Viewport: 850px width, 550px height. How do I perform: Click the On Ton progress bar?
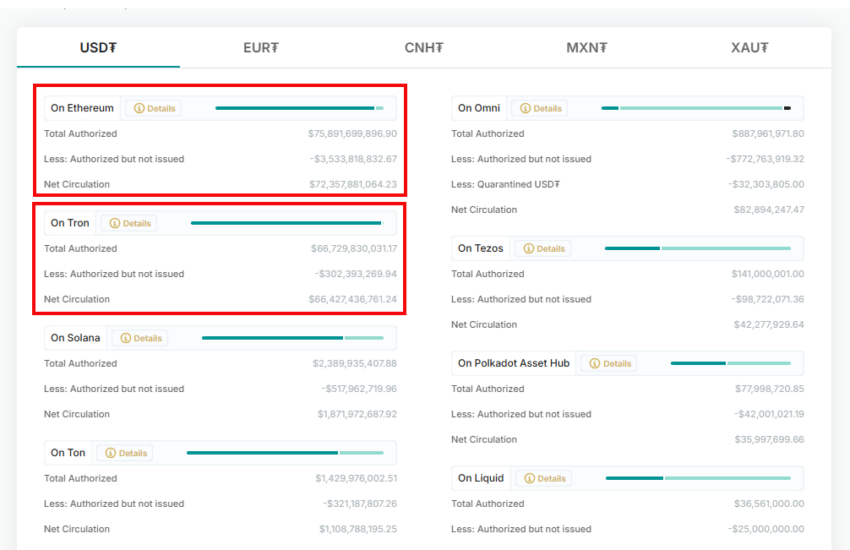pyautogui.click(x=285, y=453)
